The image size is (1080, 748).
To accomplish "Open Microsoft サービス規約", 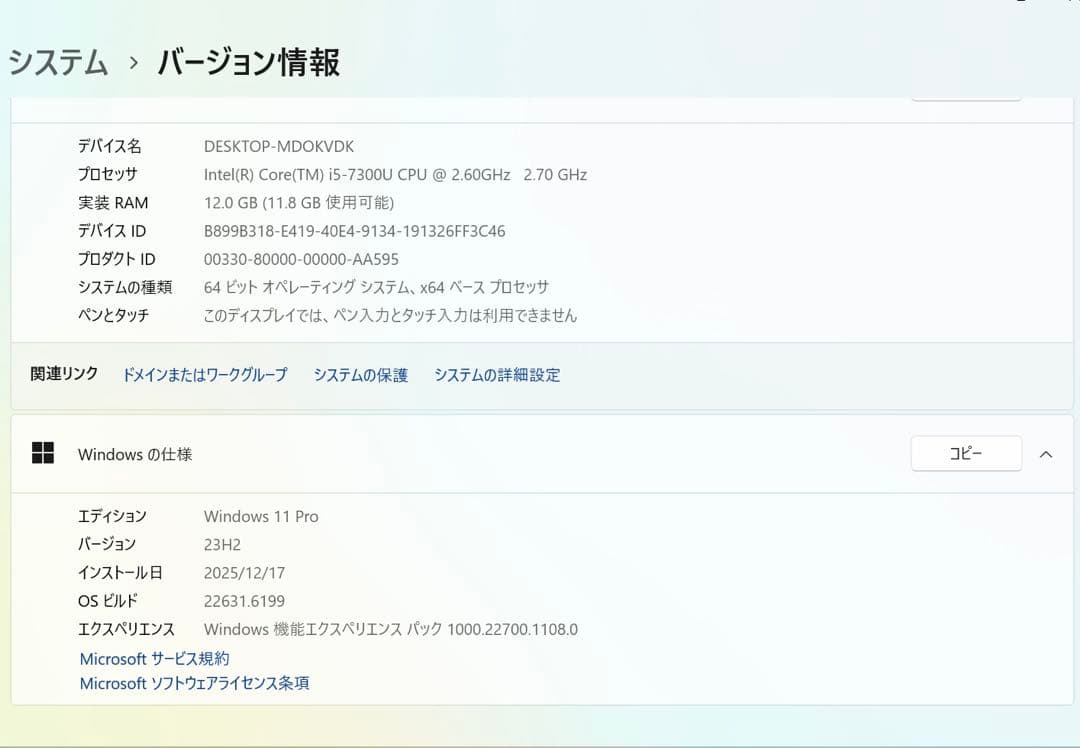I will [152, 658].
